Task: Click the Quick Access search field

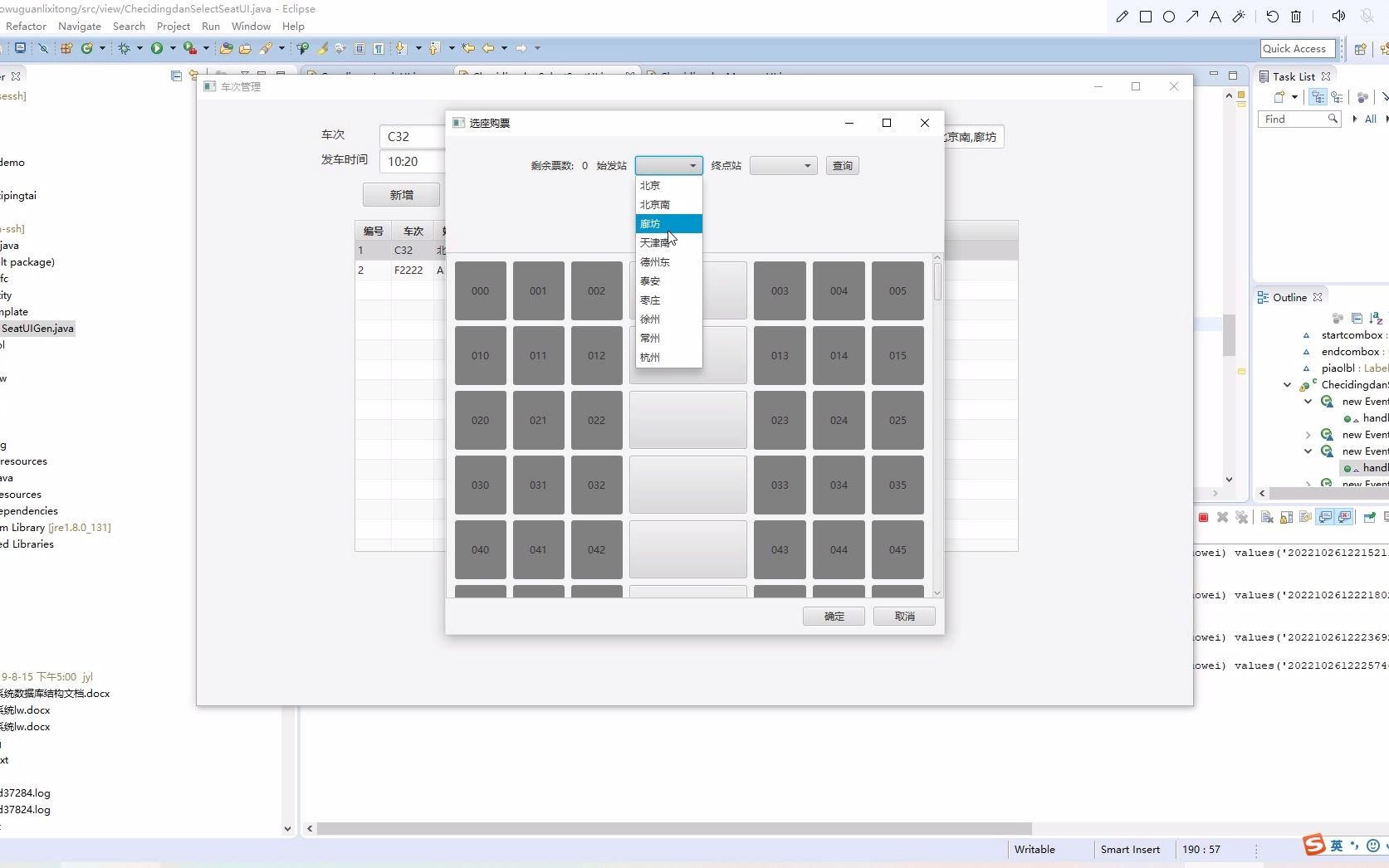Action: (1297, 49)
